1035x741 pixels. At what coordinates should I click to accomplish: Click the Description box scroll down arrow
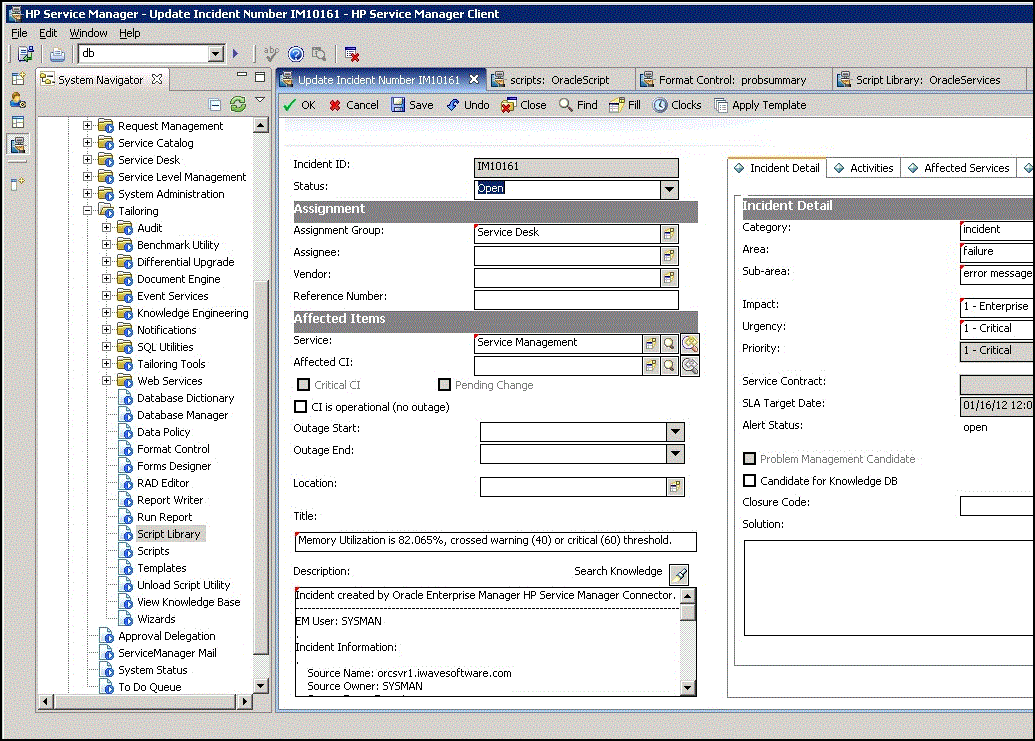(688, 688)
